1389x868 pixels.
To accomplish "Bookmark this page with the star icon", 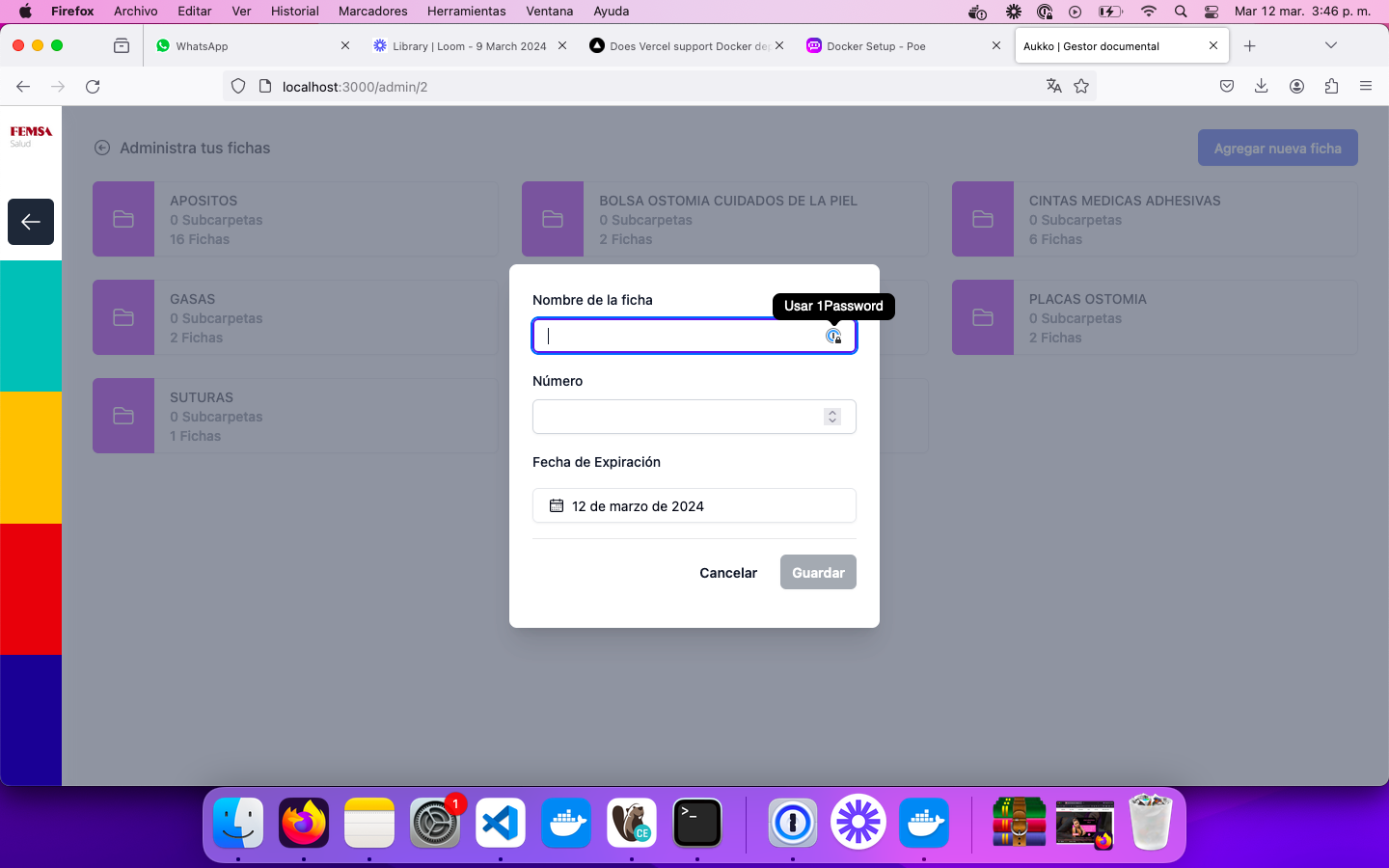I will click(1081, 87).
